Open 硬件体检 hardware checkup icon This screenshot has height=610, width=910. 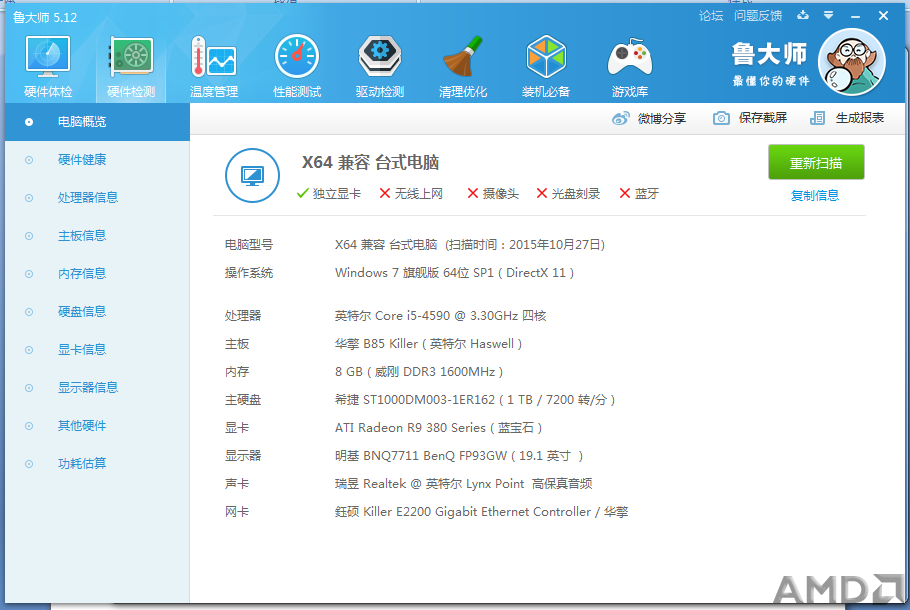pos(48,57)
